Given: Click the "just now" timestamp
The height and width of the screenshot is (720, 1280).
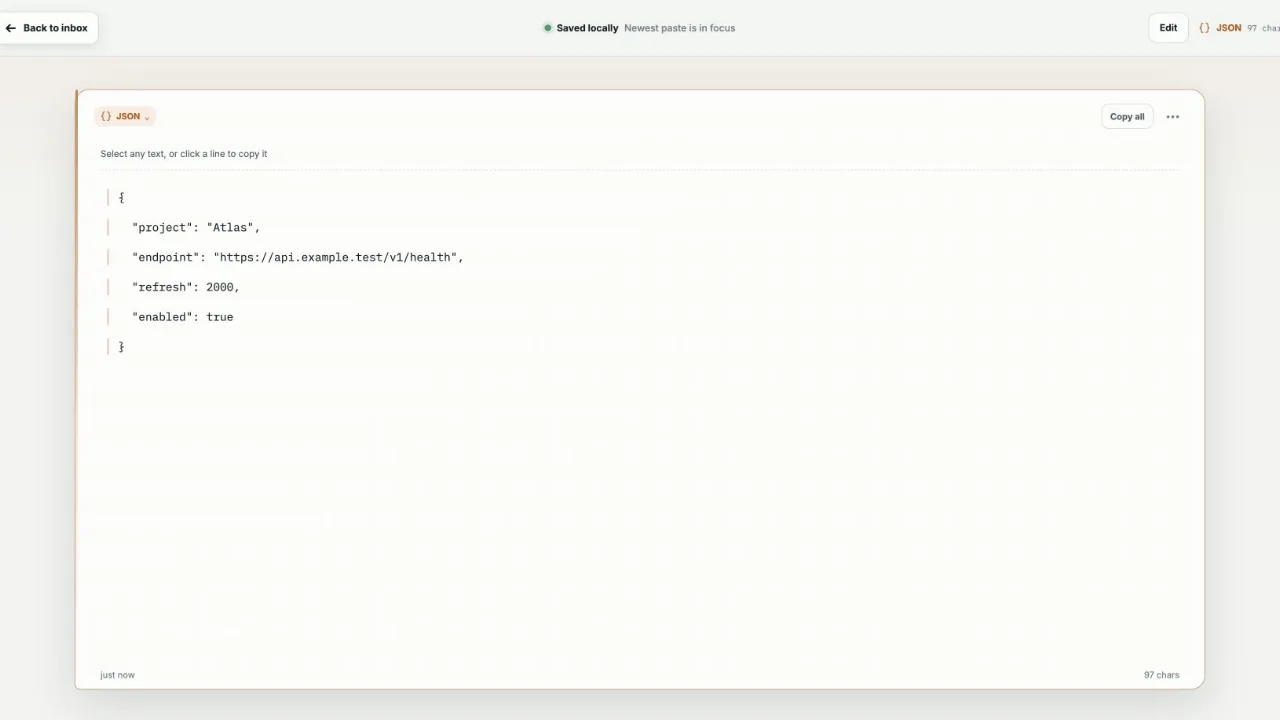Looking at the screenshot, I should point(117,675).
